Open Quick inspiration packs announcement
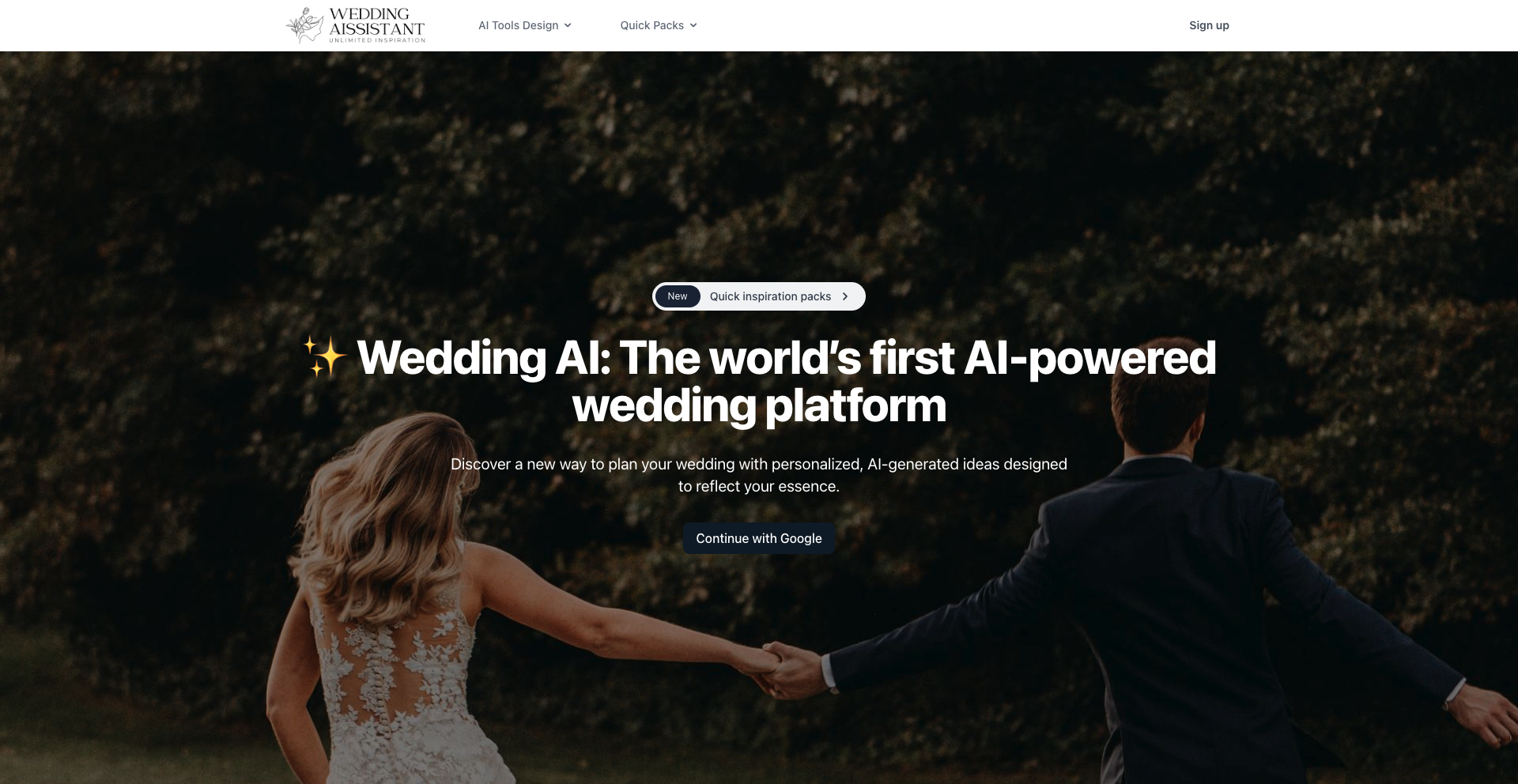 (770, 296)
